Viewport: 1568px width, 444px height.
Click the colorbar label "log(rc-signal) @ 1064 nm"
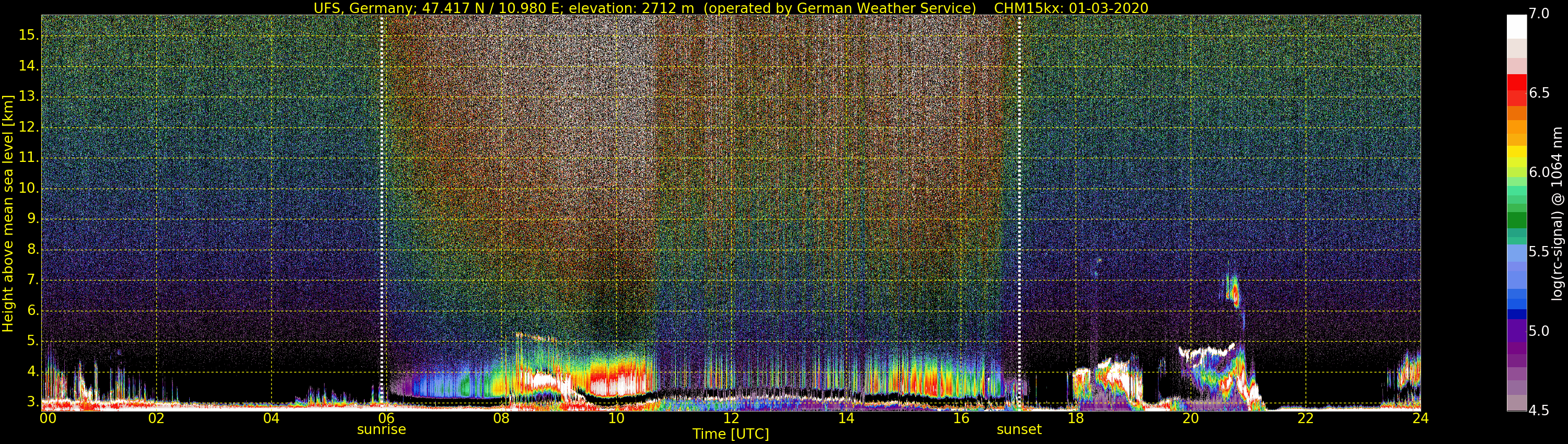coord(1557,214)
